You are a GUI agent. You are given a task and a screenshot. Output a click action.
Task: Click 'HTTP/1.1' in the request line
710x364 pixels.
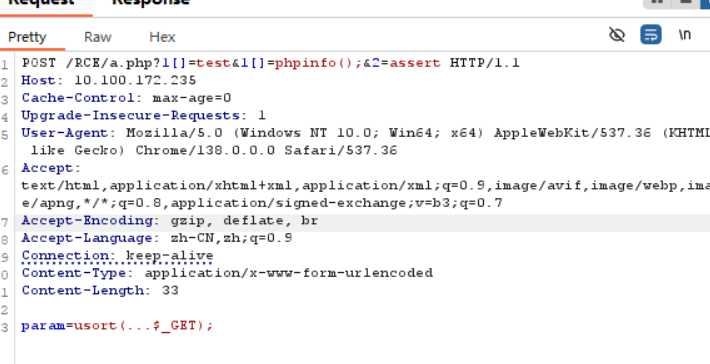(x=485, y=63)
